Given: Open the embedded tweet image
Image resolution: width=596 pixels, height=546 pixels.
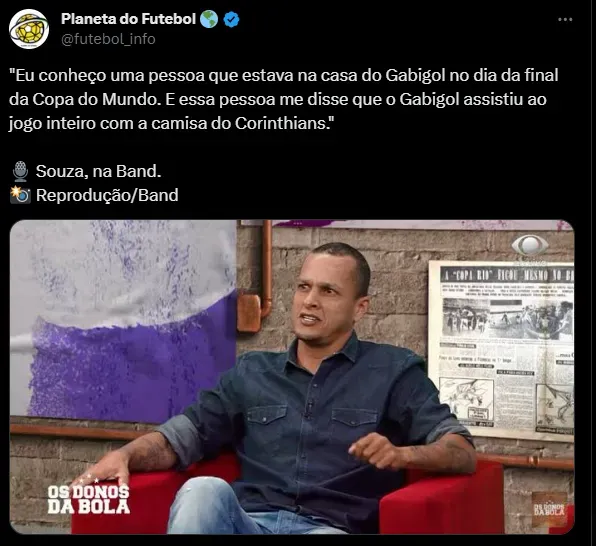Looking at the screenshot, I should (292, 377).
